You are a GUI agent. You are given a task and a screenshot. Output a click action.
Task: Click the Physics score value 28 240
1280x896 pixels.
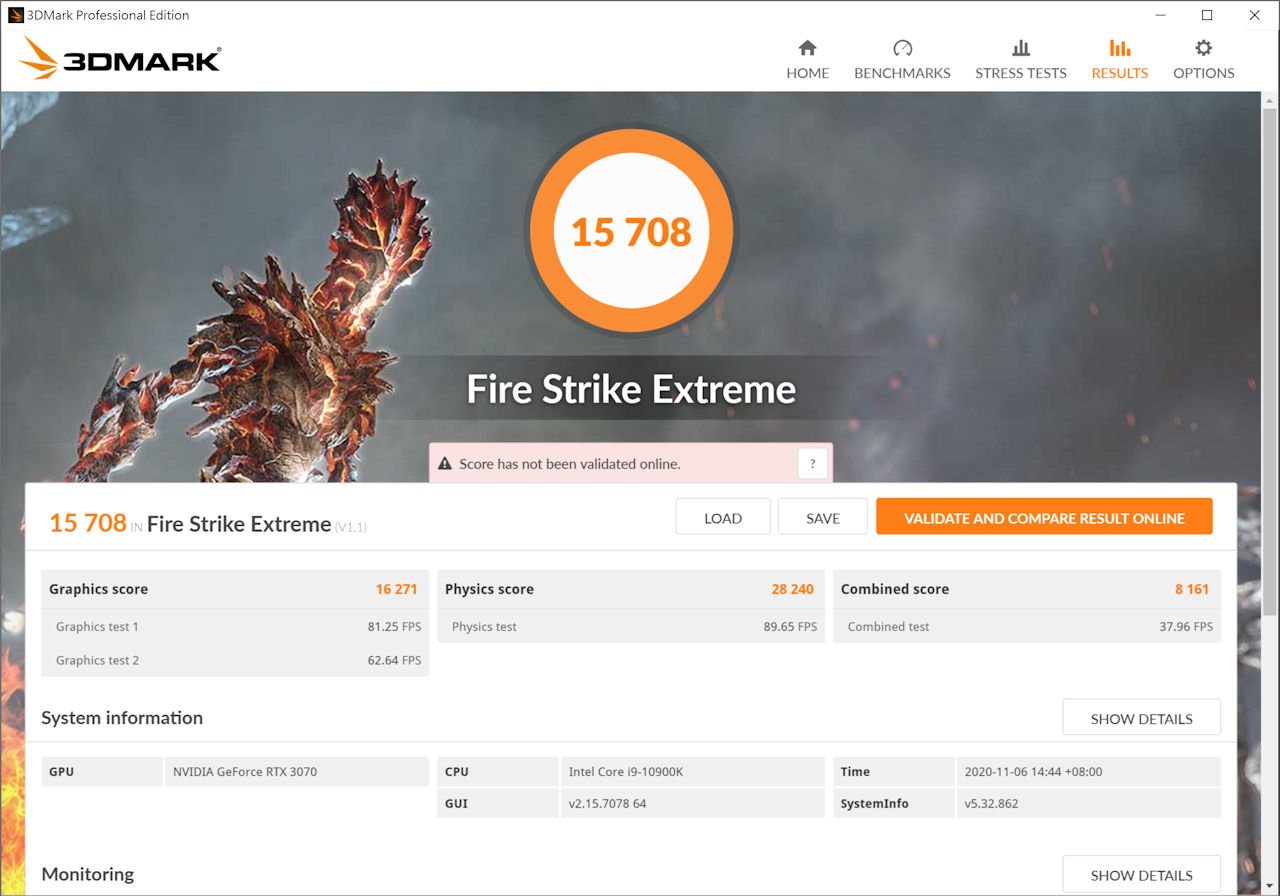click(792, 589)
